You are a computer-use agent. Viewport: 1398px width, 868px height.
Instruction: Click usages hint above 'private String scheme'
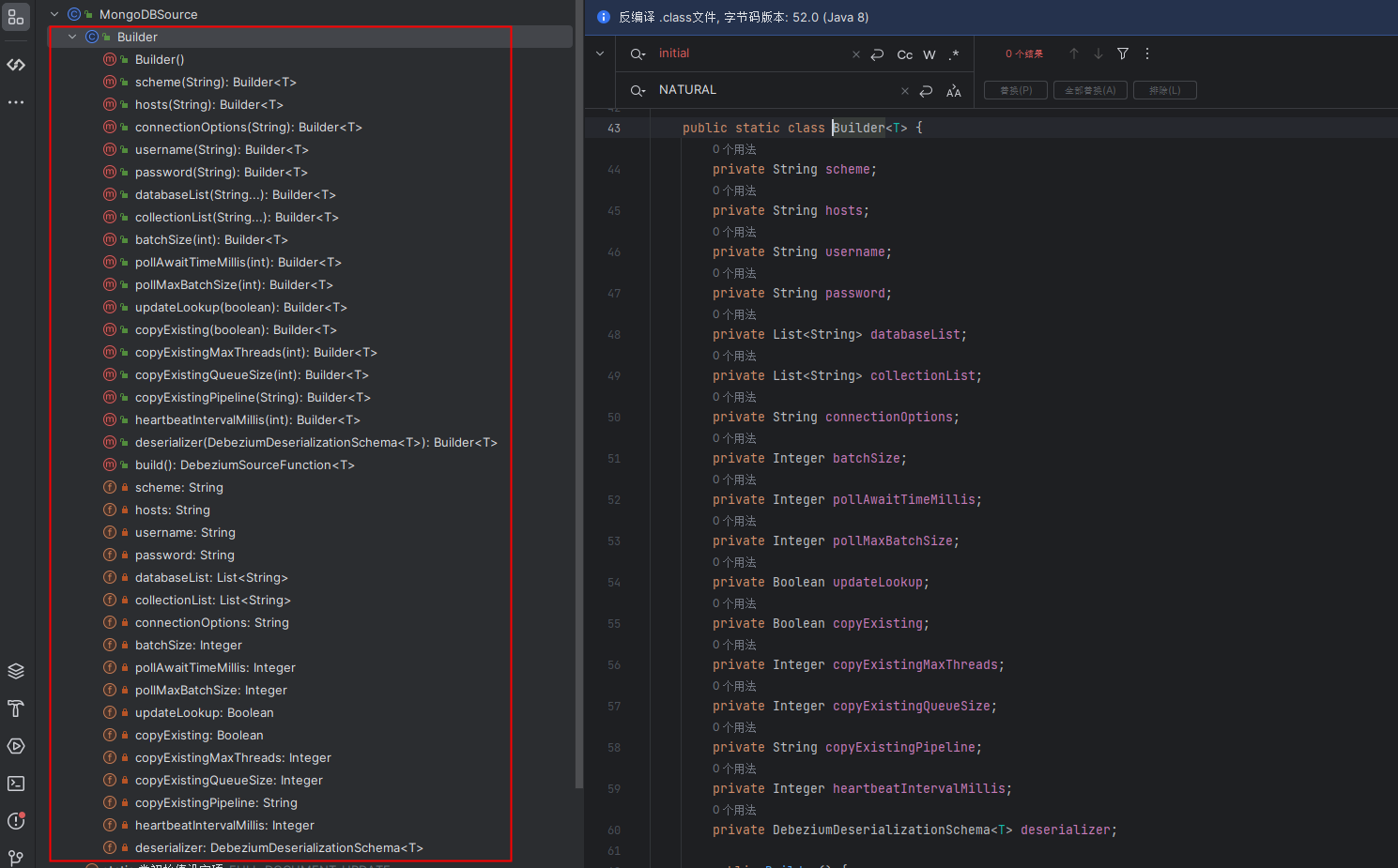point(734,149)
